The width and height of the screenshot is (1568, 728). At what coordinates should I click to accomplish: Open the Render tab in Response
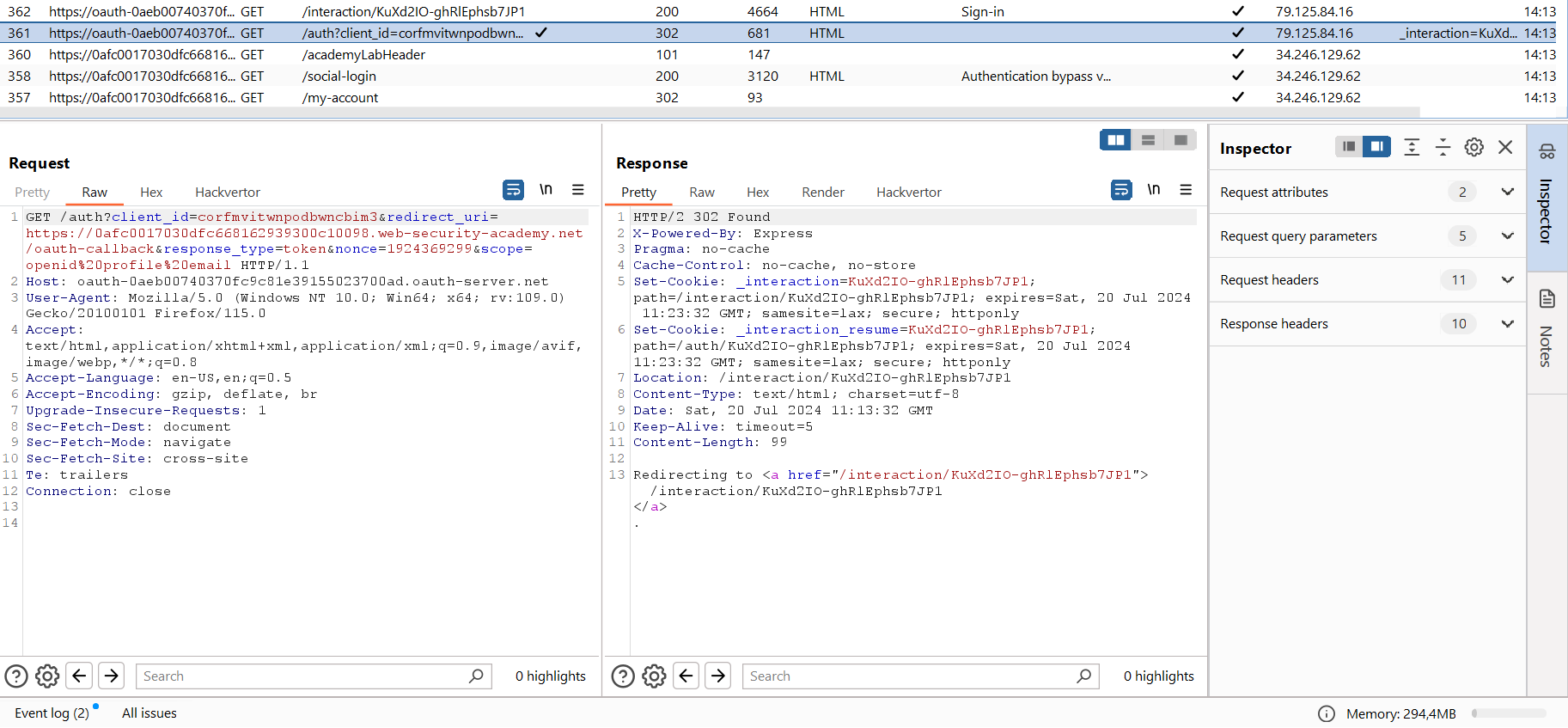tap(823, 193)
